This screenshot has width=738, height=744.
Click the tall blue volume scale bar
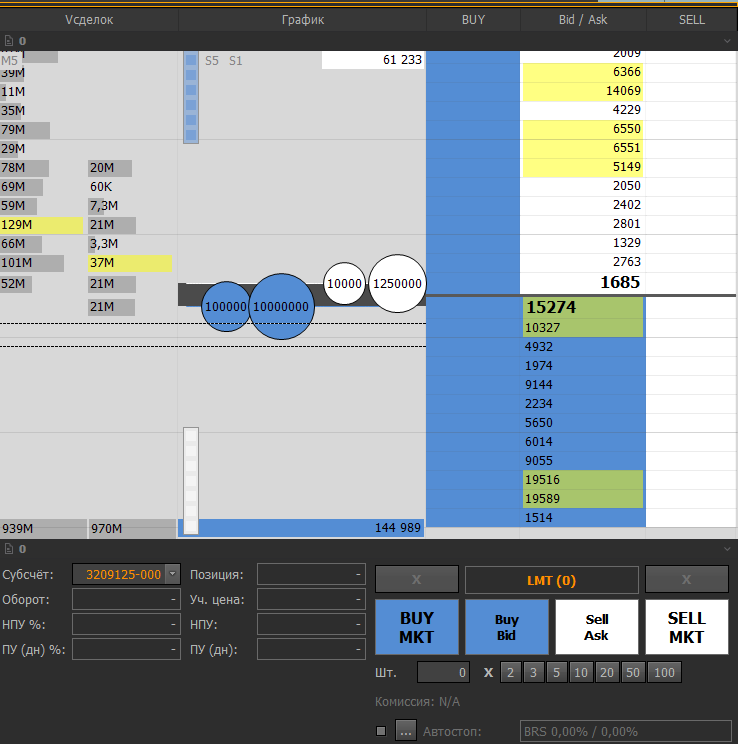(x=190, y=97)
